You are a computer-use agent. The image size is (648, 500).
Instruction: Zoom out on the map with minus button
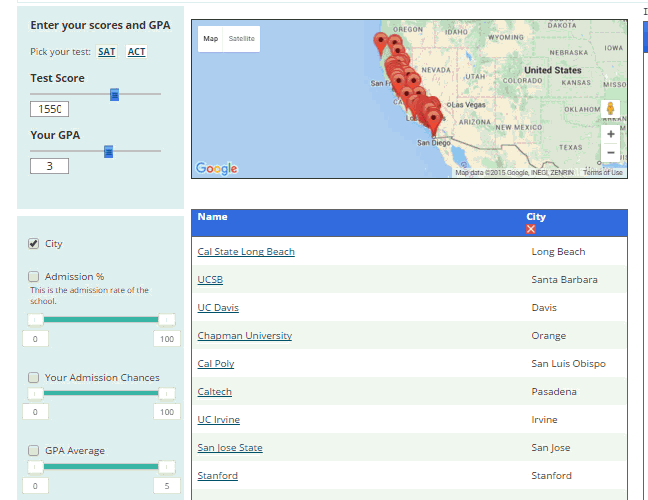point(610,153)
